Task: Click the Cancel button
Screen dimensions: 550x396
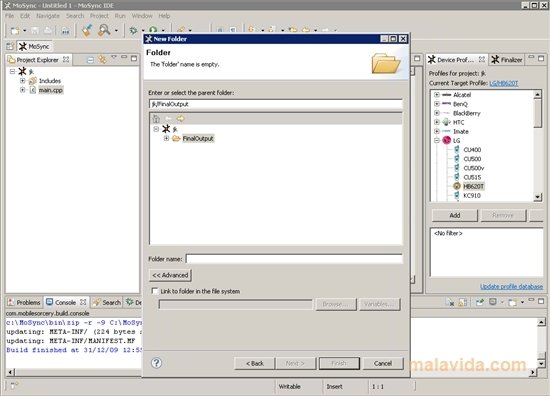Action: coord(383,363)
